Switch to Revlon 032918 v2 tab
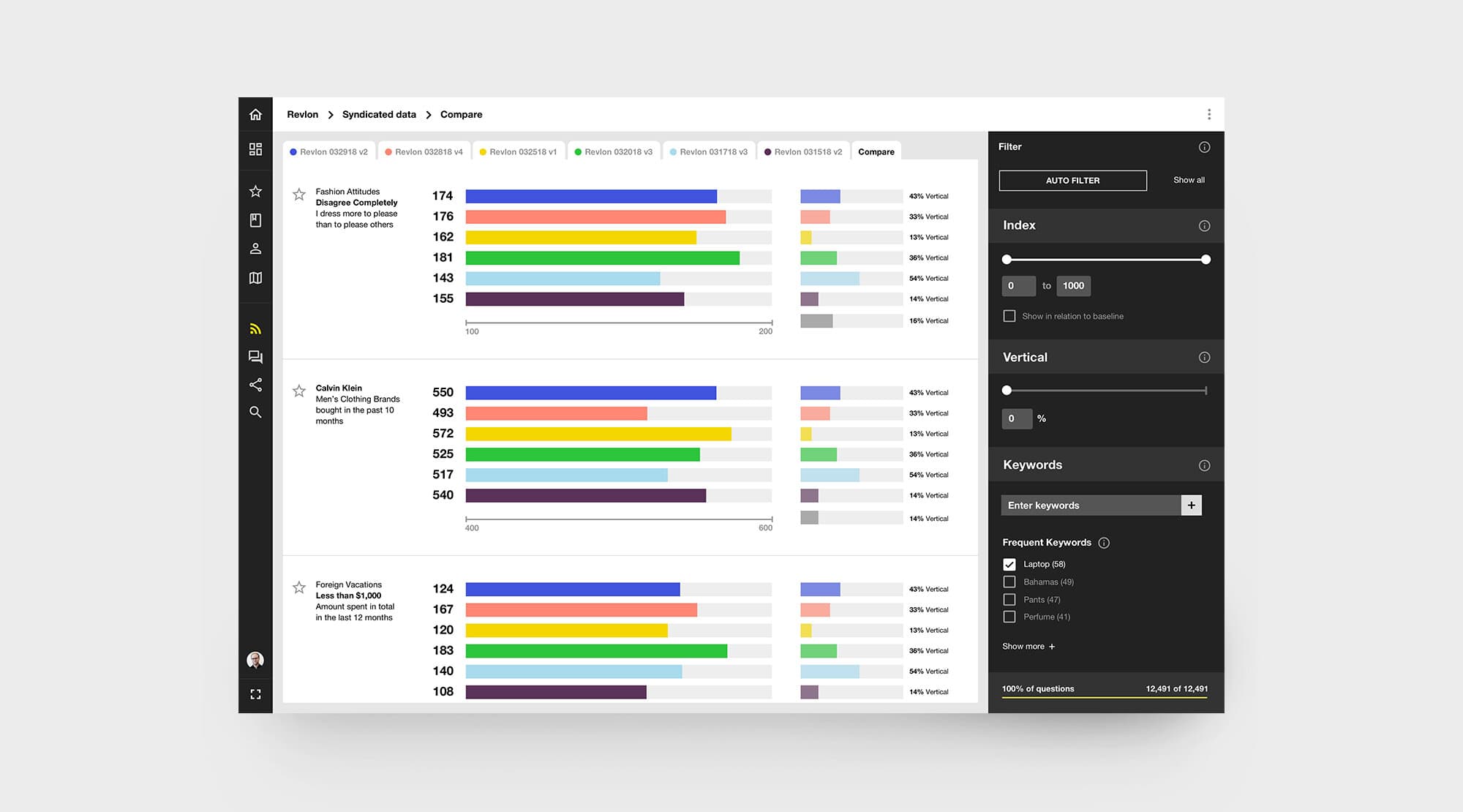 click(329, 151)
